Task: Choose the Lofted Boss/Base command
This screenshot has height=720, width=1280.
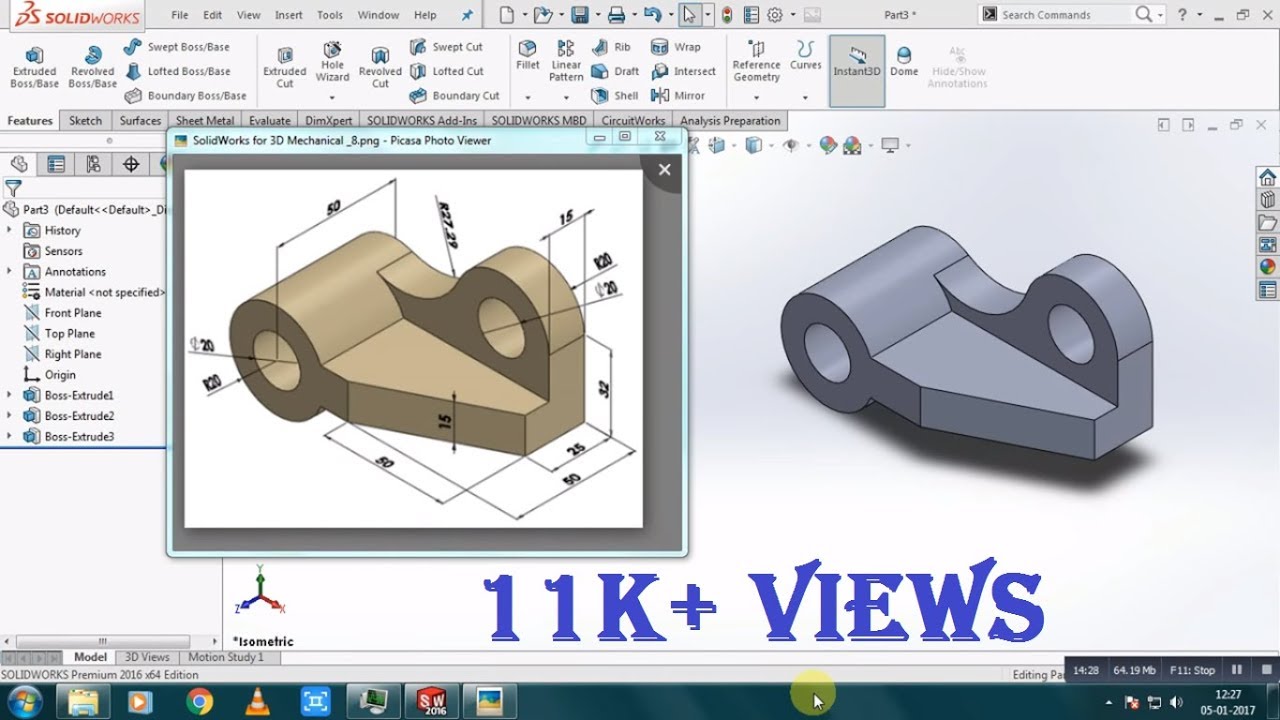Action: pos(177,71)
